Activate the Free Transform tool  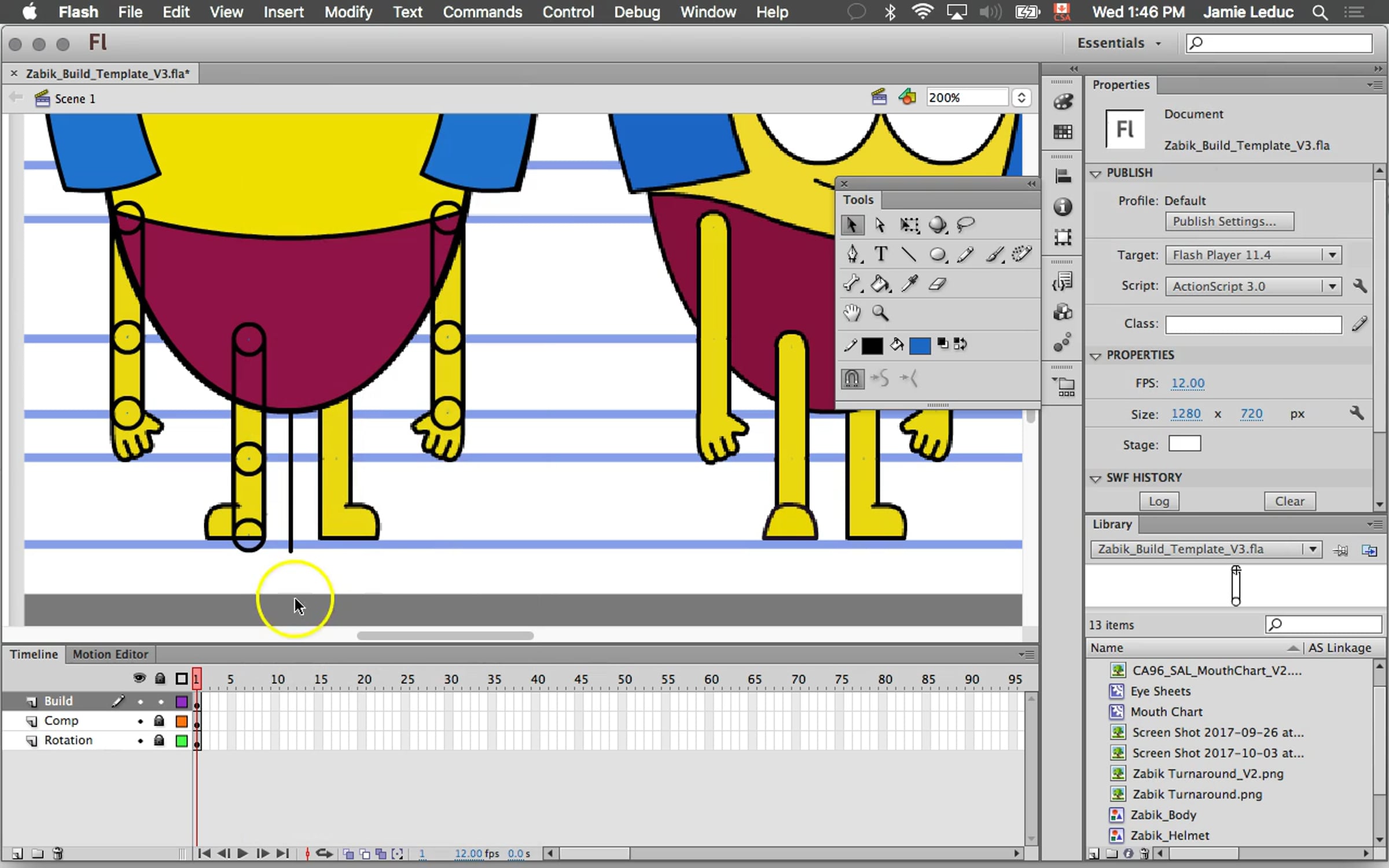pos(909,225)
